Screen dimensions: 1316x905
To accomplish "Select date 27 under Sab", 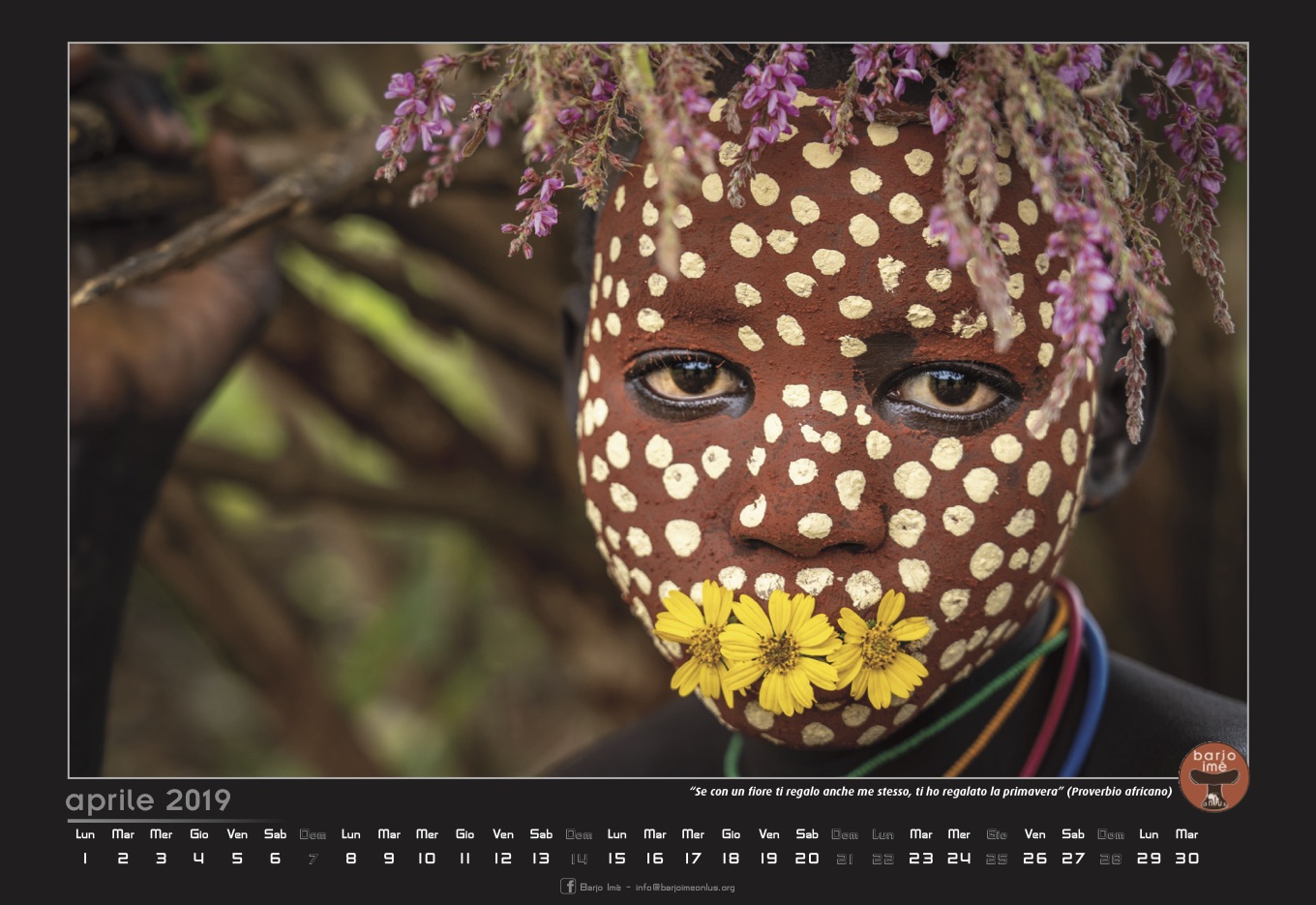I will tap(1072, 858).
